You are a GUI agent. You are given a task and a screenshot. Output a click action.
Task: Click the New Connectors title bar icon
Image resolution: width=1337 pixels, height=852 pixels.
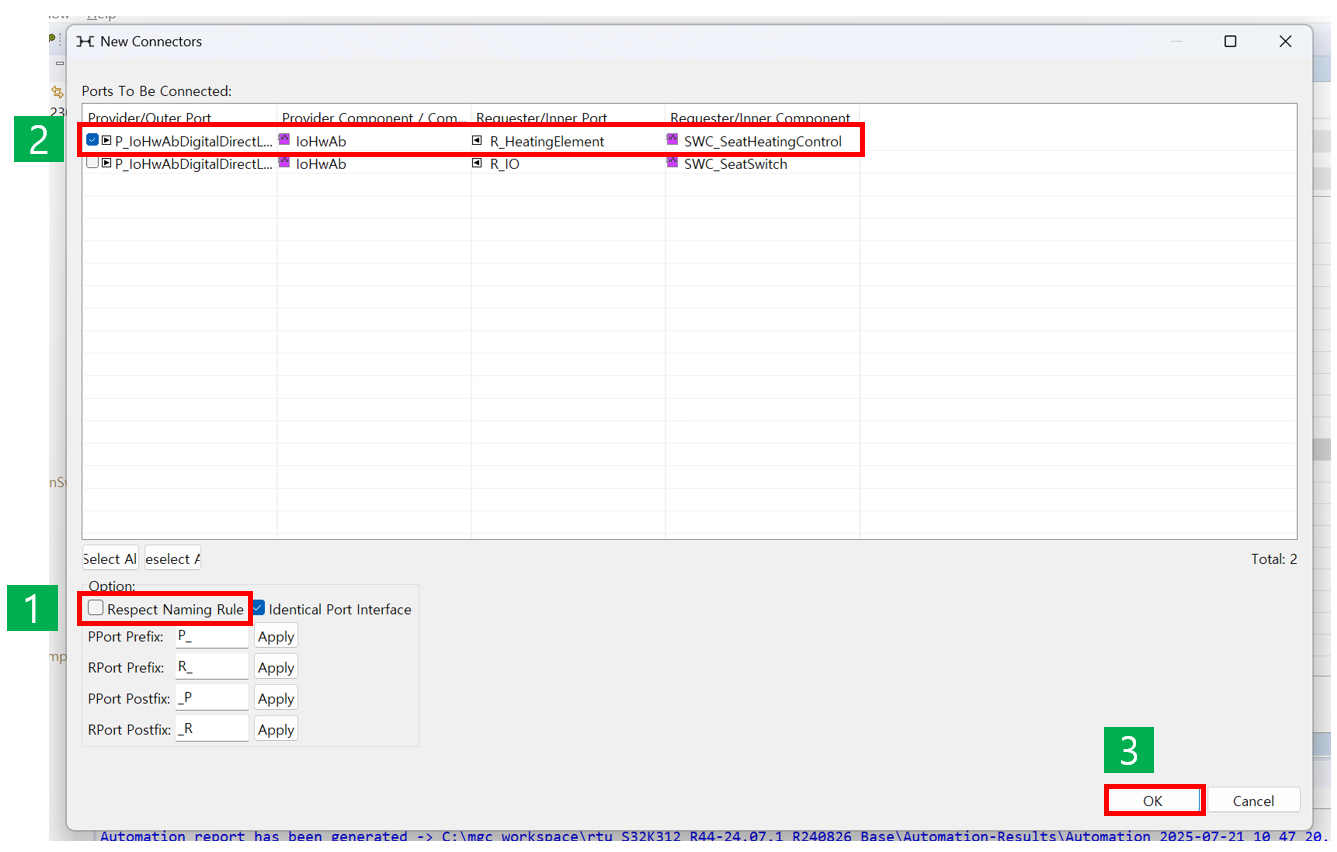tap(86, 41)
